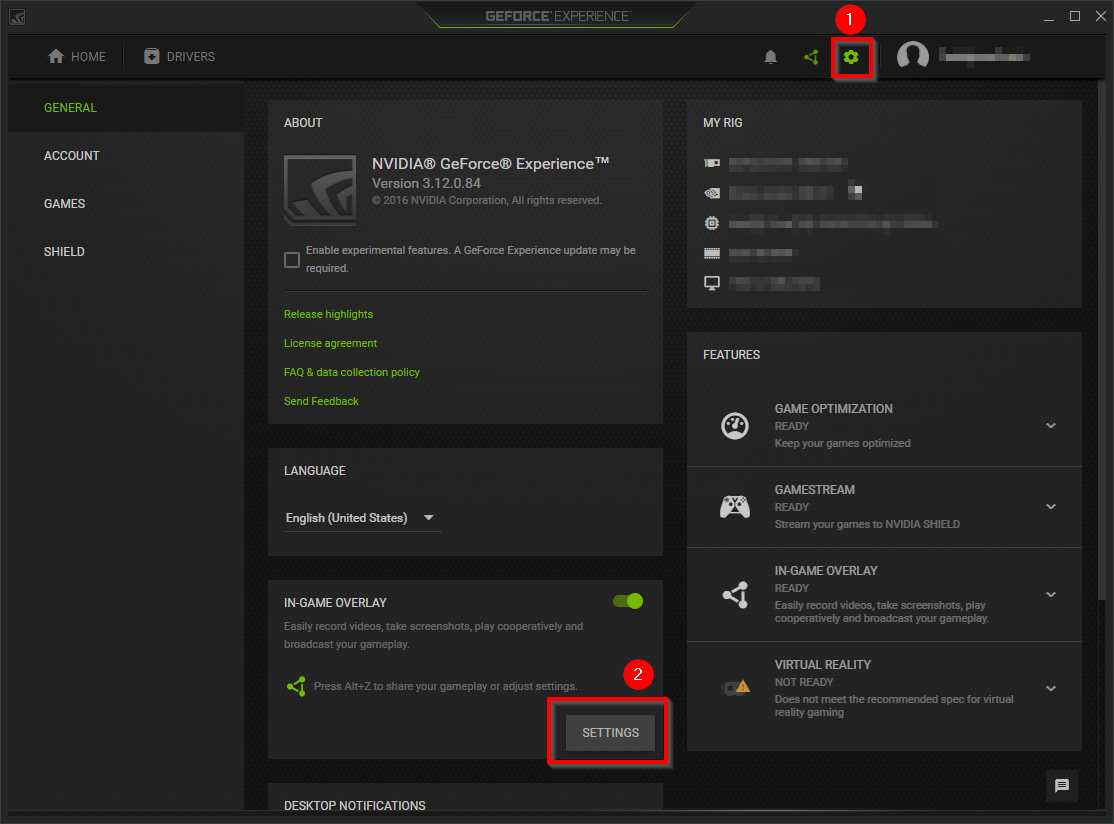Expand the Game Optimization feature
Image resolution: width=1114 pixels, height=824 pixels.
coord(1051,425)
